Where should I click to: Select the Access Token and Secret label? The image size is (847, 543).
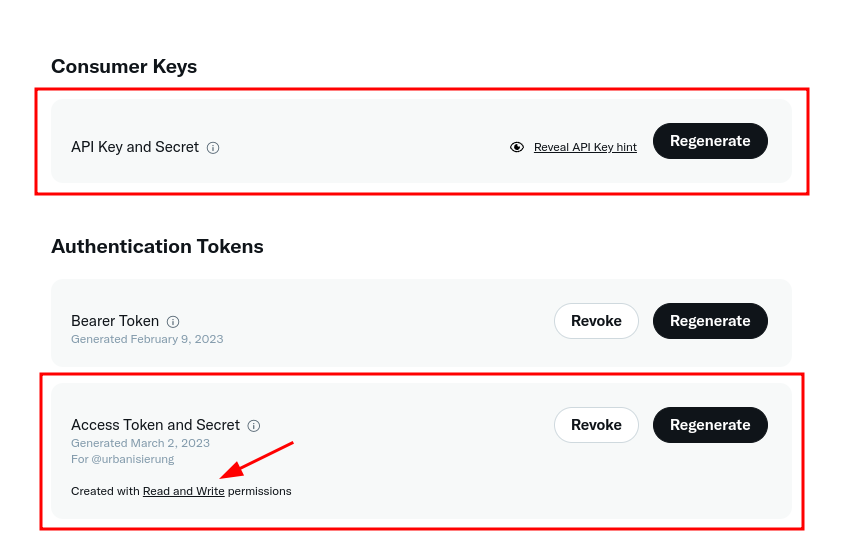pos(155,425)
